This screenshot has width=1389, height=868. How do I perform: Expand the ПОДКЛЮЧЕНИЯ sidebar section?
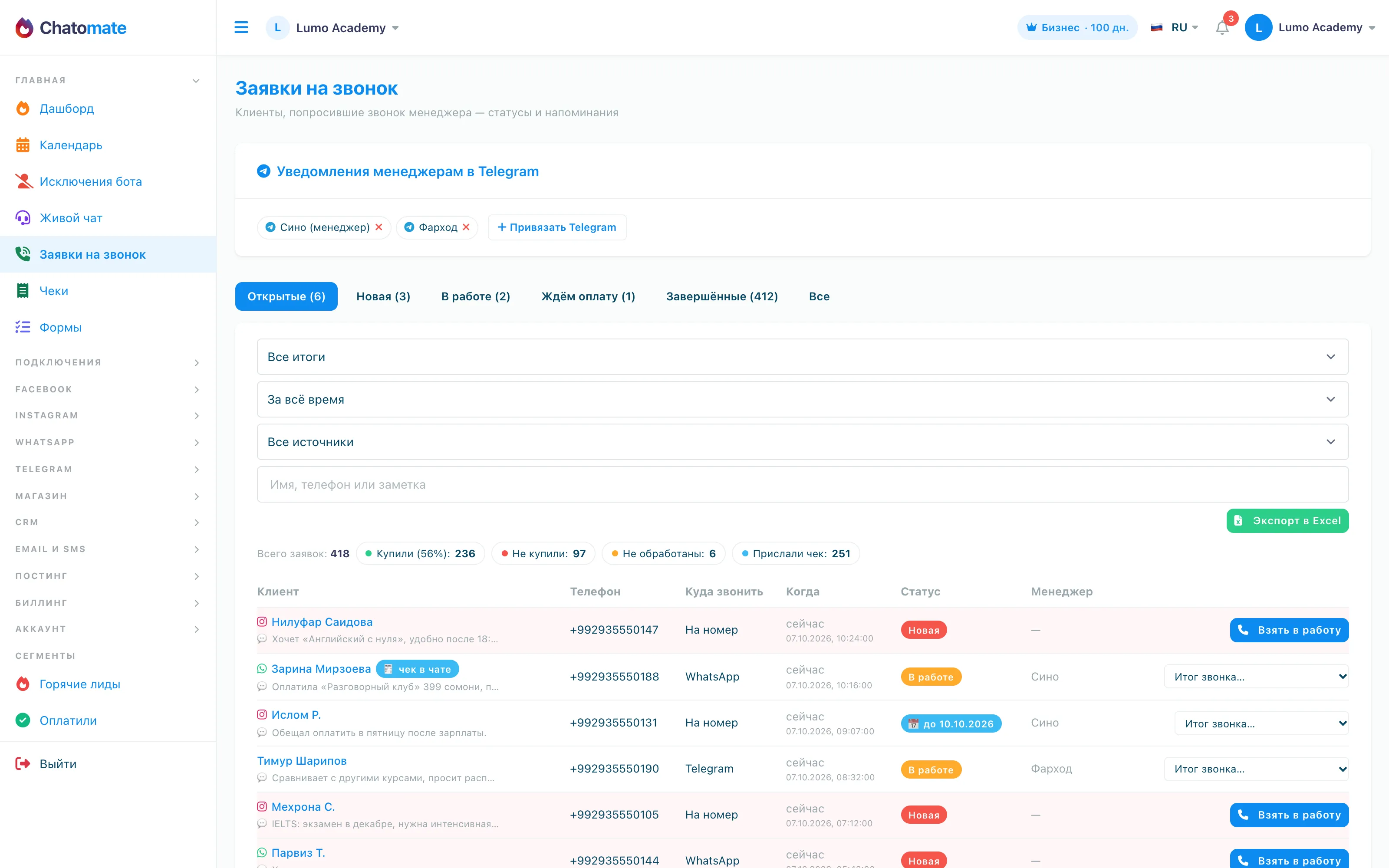point(108,363)
